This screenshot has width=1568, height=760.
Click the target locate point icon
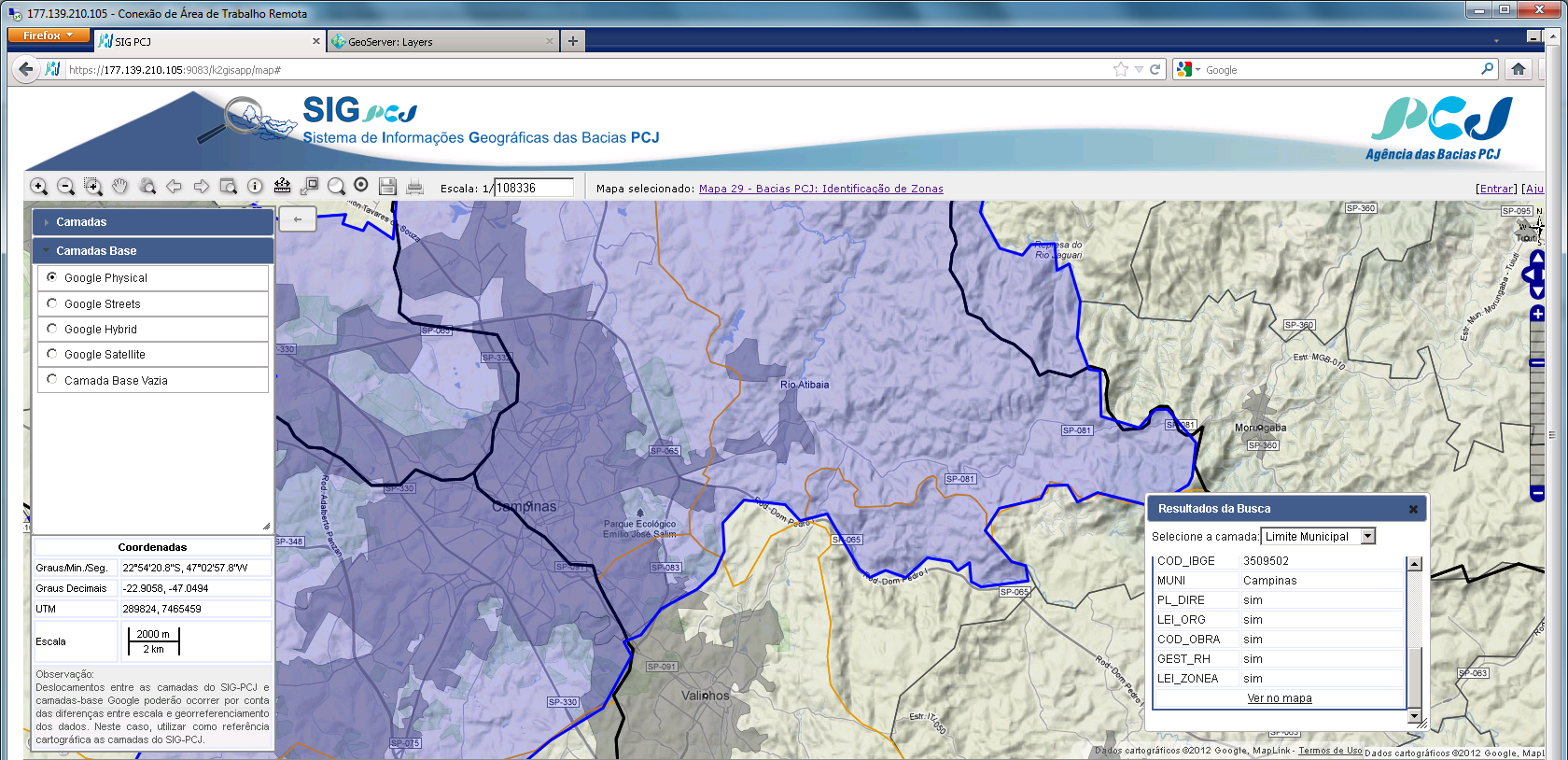pos(361,185)
